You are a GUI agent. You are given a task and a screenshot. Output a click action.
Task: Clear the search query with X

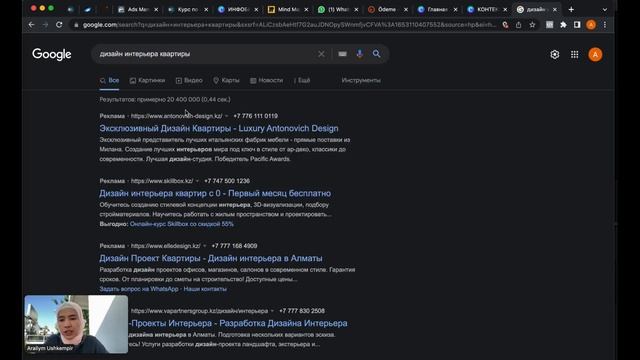(x=321, y=54)
